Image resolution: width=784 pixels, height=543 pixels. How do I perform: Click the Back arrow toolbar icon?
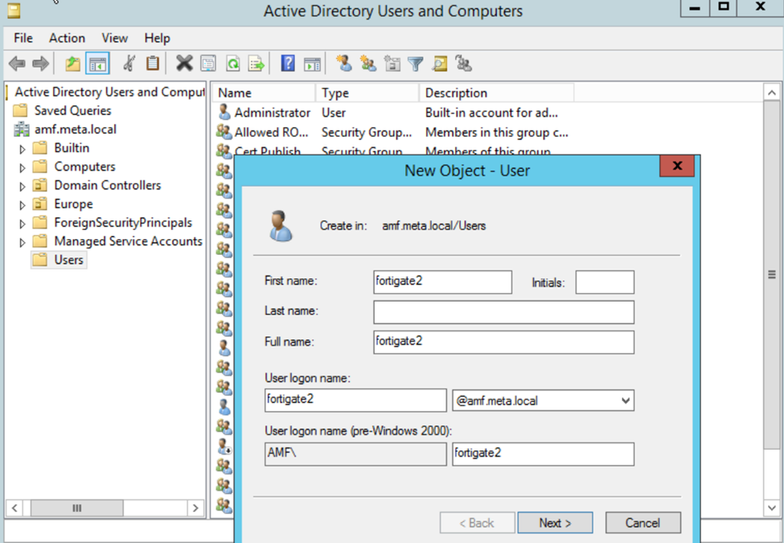[x=17, y=64]
